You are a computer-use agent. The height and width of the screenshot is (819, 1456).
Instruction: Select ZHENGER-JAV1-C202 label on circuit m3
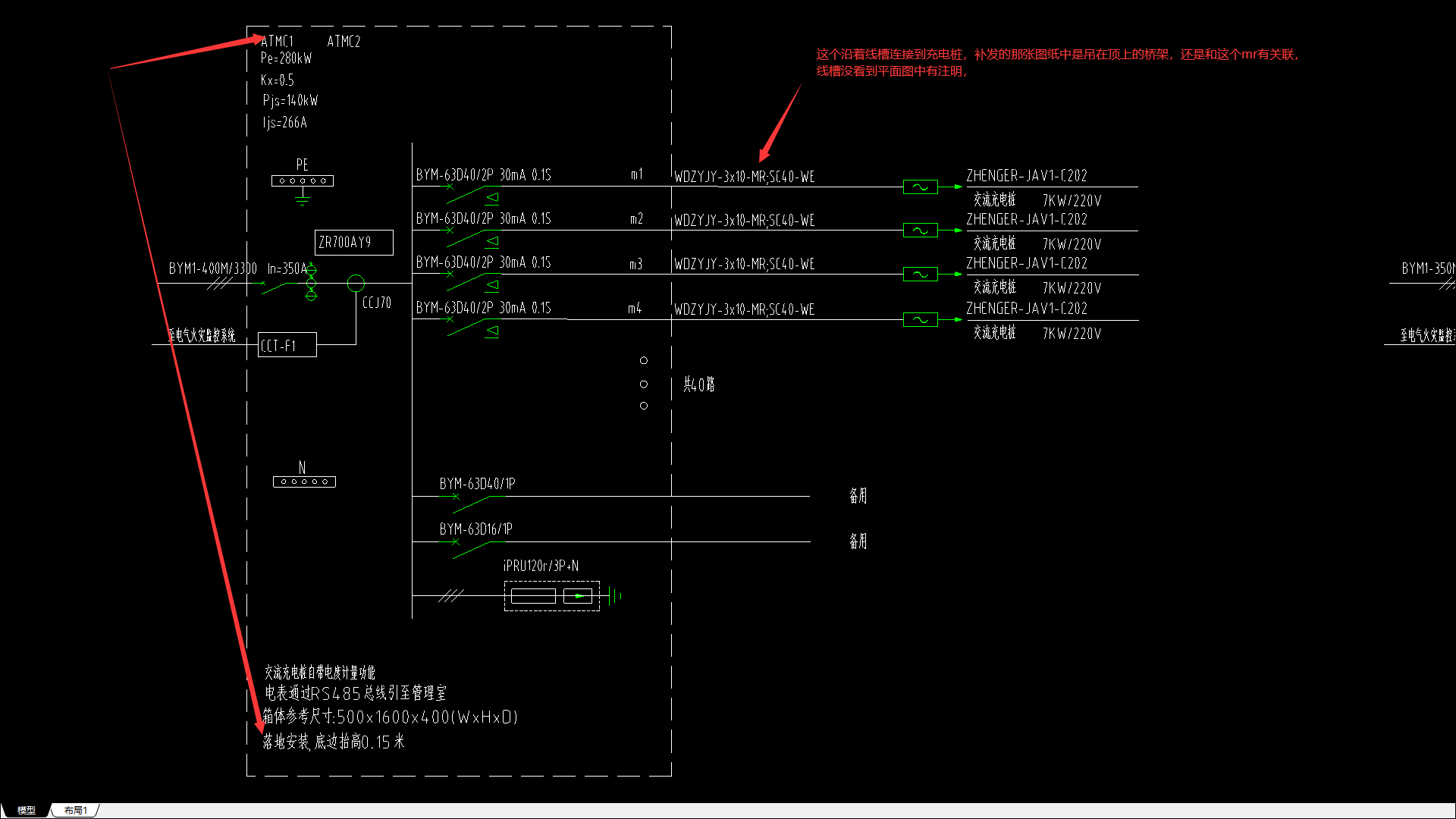pos(1027,264)
